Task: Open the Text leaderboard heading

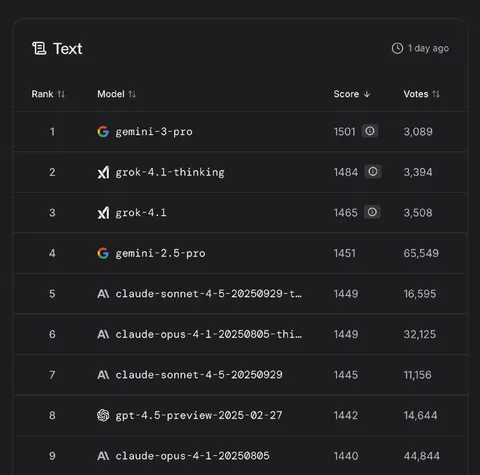Action: click(68, 49)
